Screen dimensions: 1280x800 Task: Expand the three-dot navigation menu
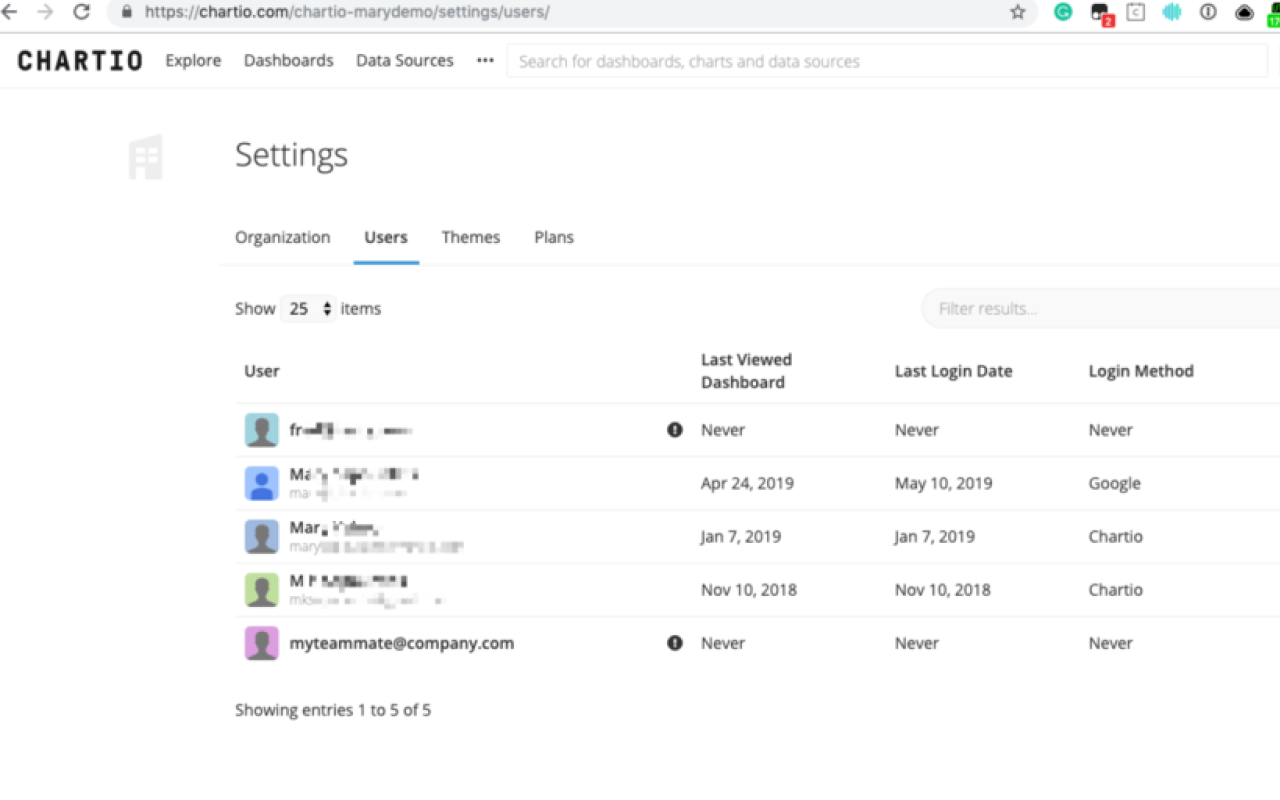[485, 60]
